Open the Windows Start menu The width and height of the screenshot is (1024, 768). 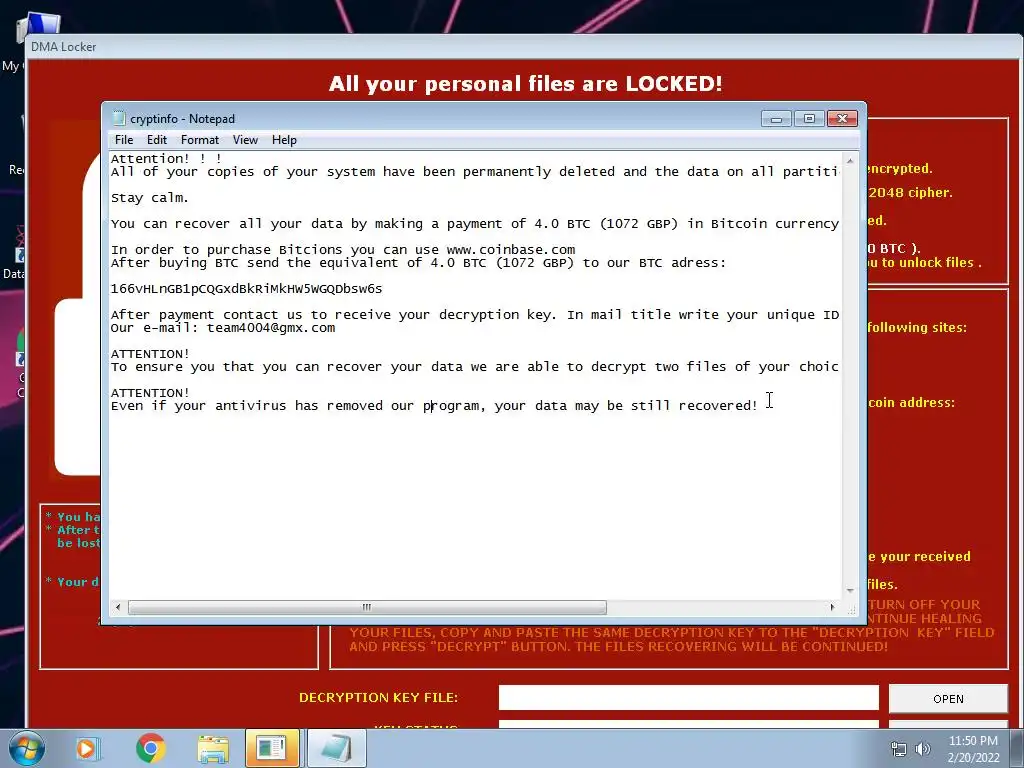coord(25,748)
